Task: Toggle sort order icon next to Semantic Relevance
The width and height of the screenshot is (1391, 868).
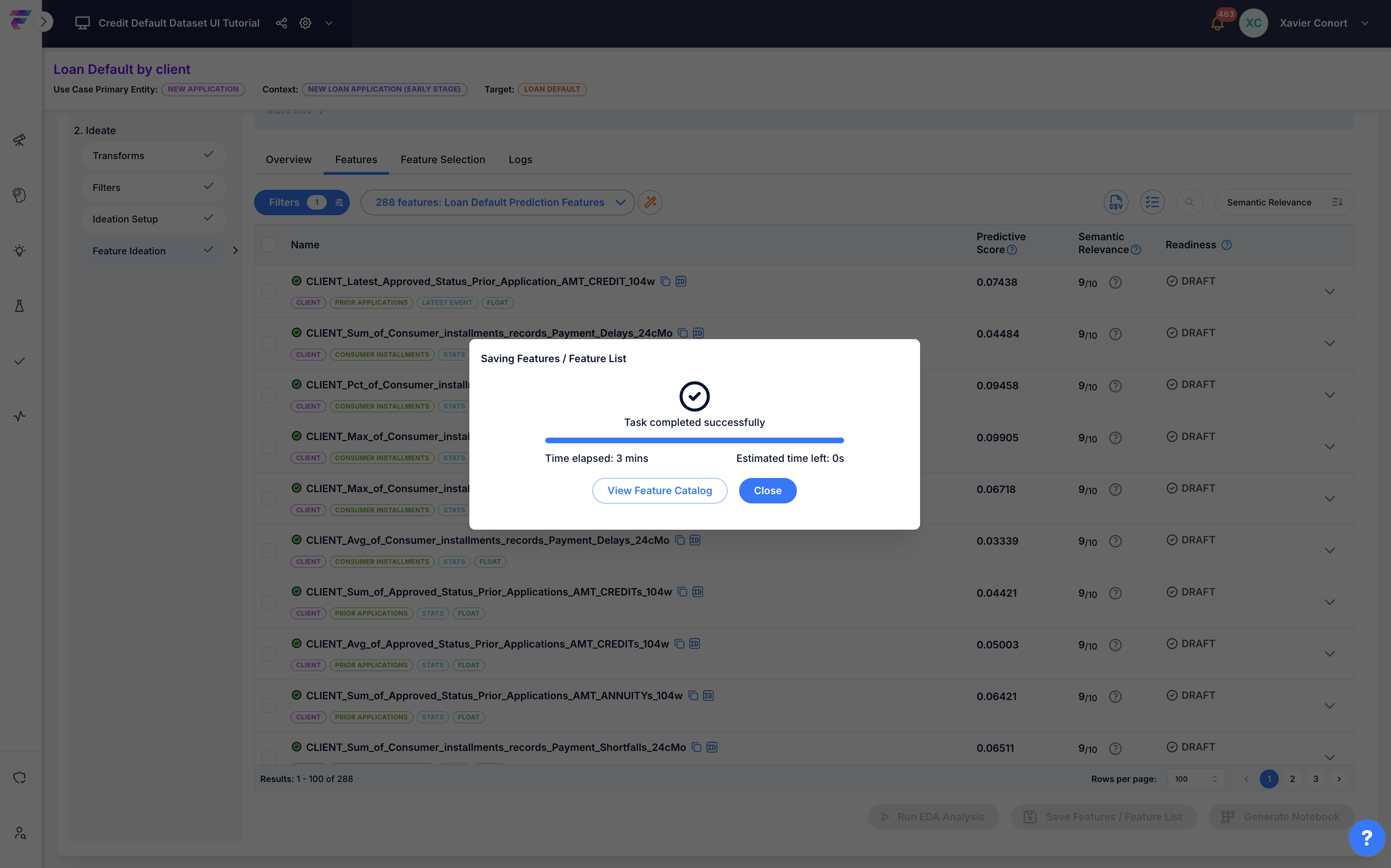Action: (1337, 202)
